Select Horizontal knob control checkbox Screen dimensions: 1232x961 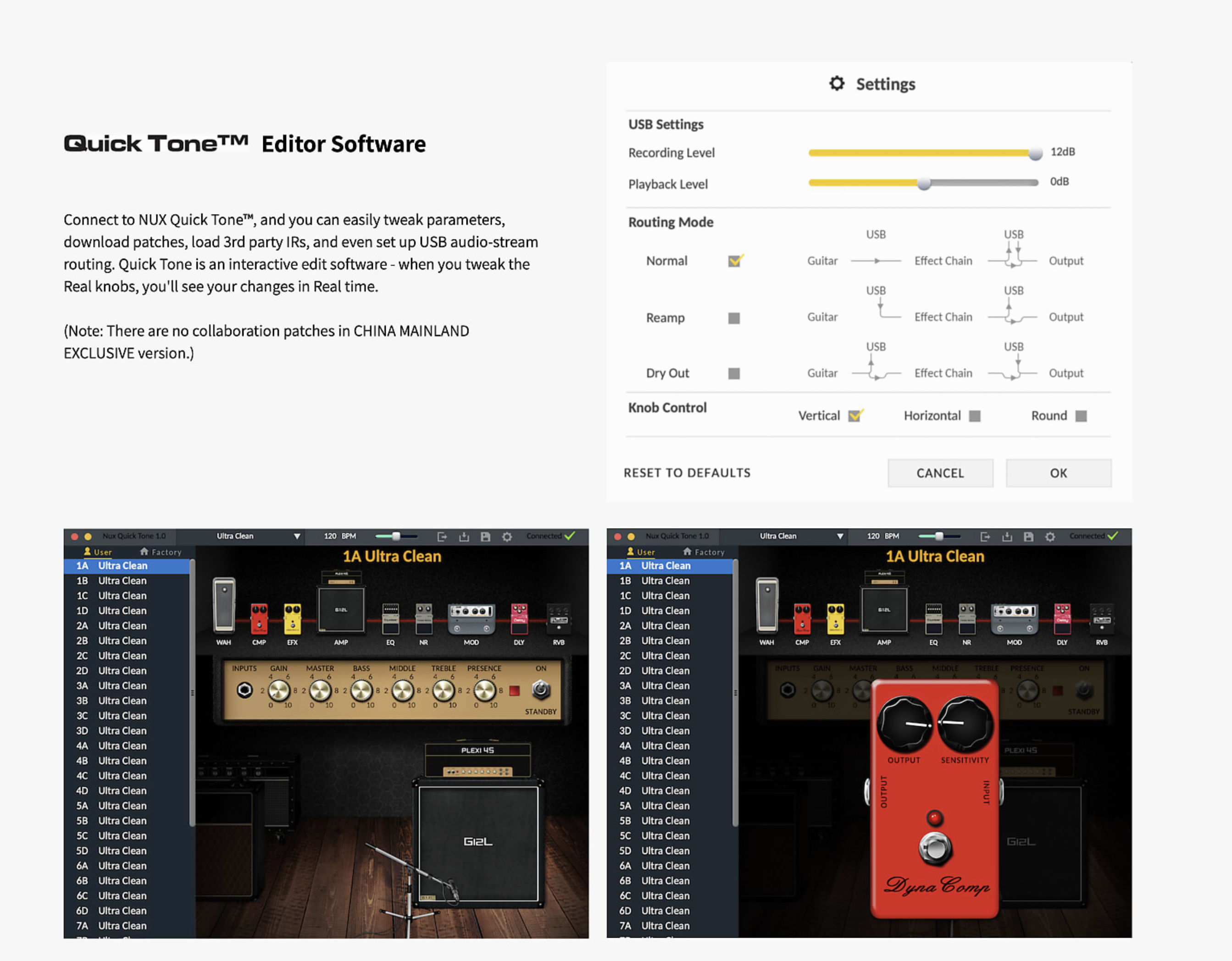click(975, 416)
